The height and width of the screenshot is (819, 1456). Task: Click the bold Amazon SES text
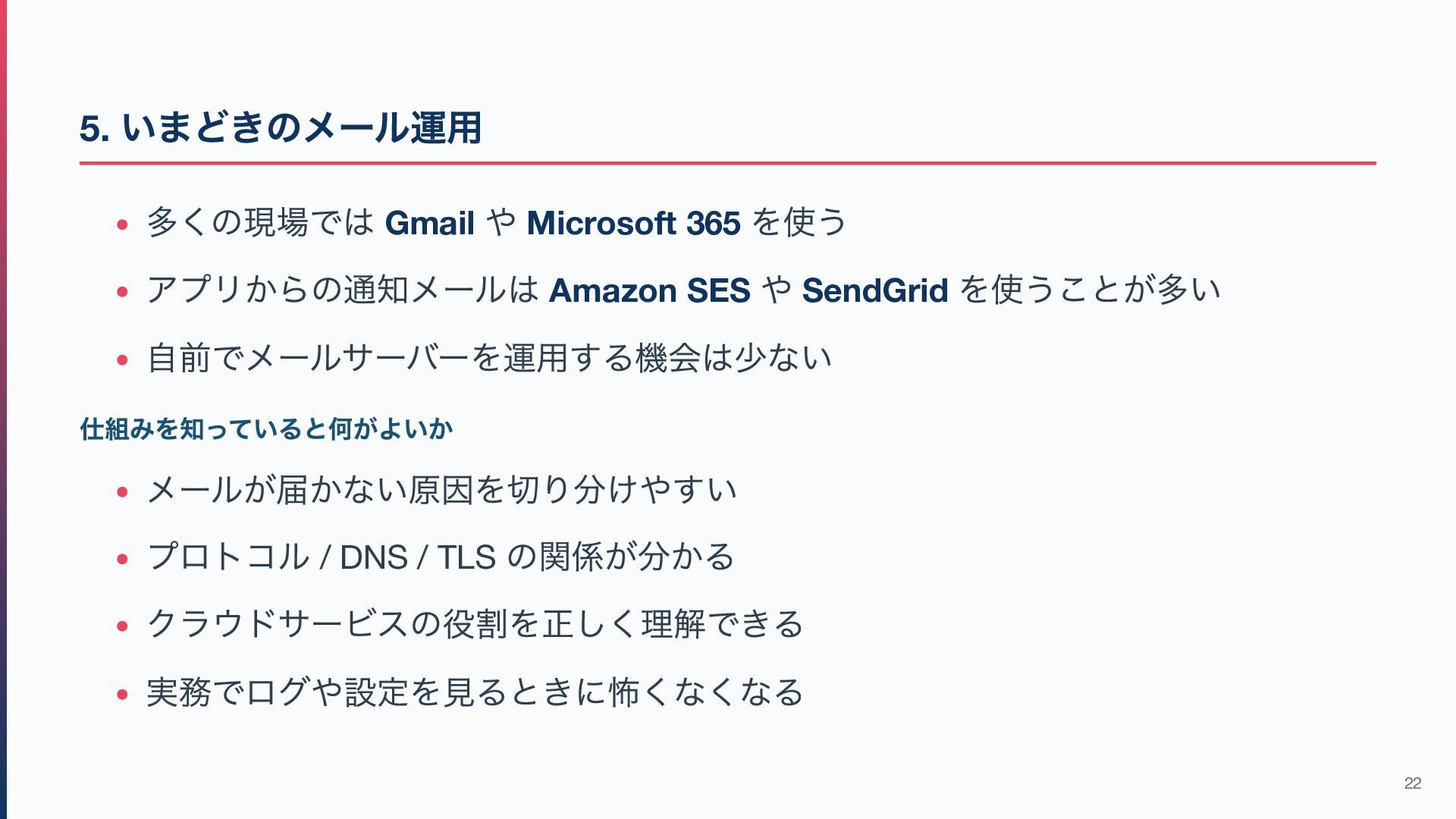pos(649,290)
